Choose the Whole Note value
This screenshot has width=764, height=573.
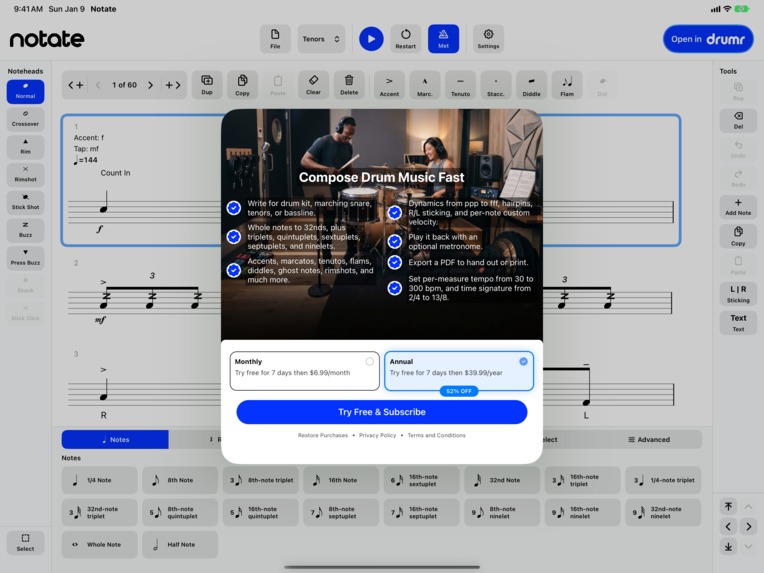coord(99,545)
